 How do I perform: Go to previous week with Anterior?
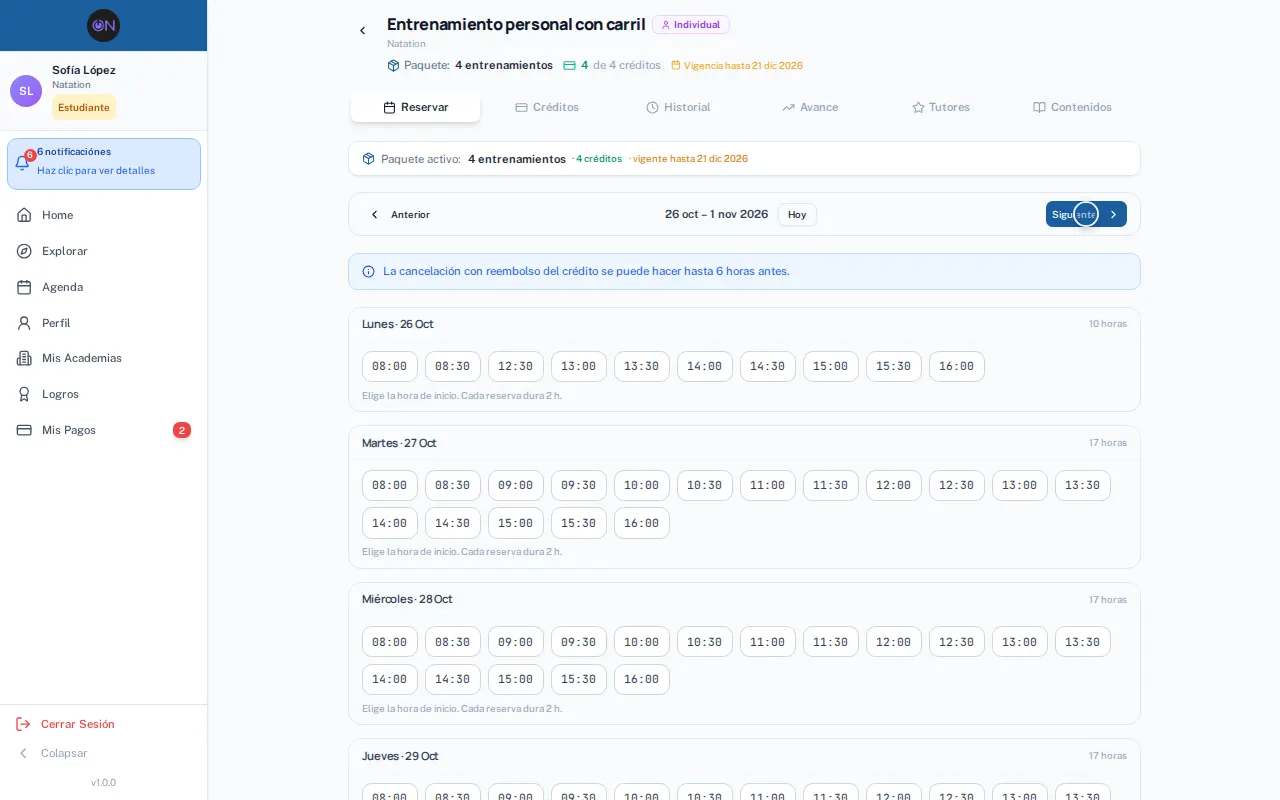(x=400, y=214)
